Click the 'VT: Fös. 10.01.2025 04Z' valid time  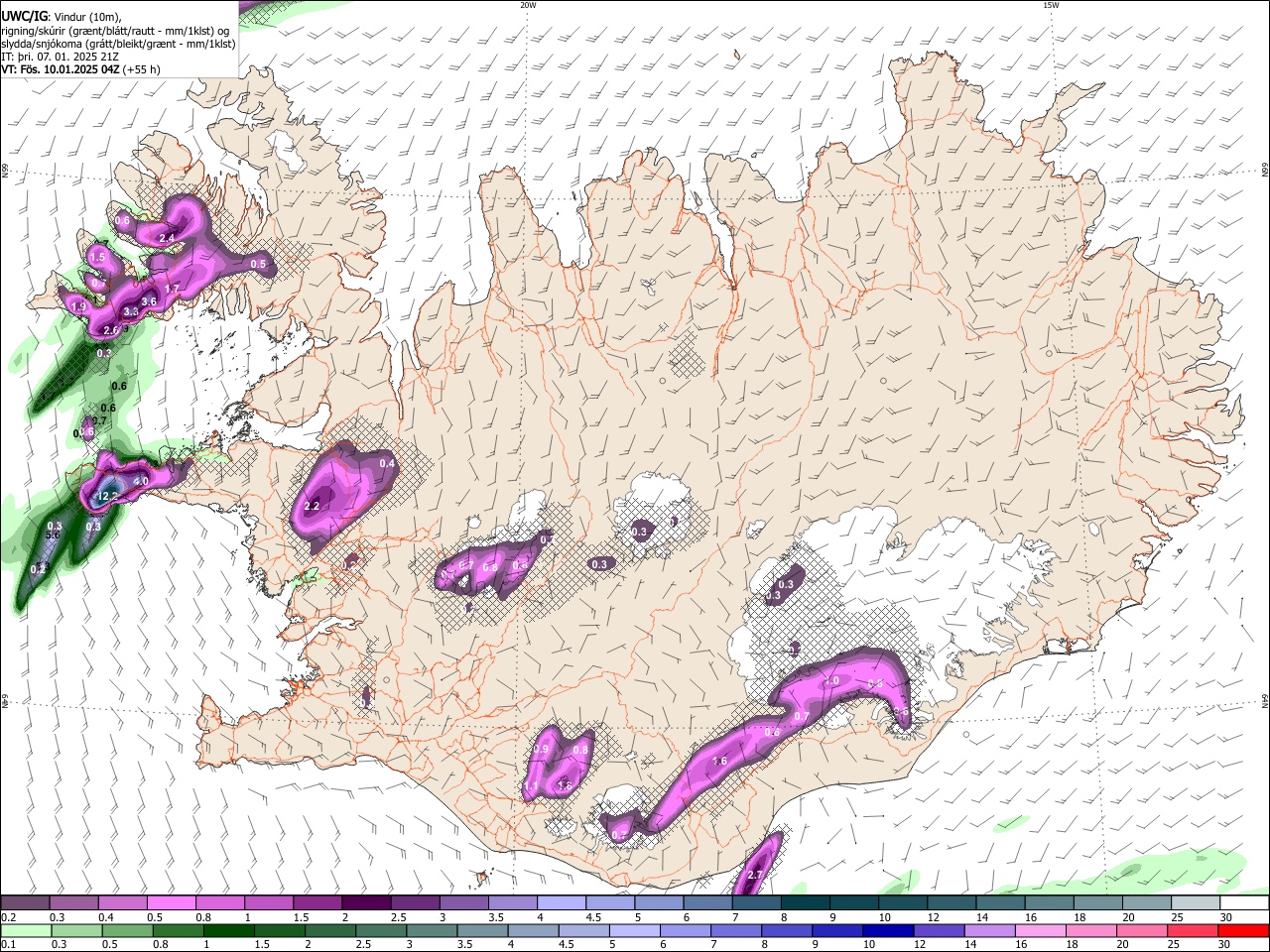[x=61, y=69]
